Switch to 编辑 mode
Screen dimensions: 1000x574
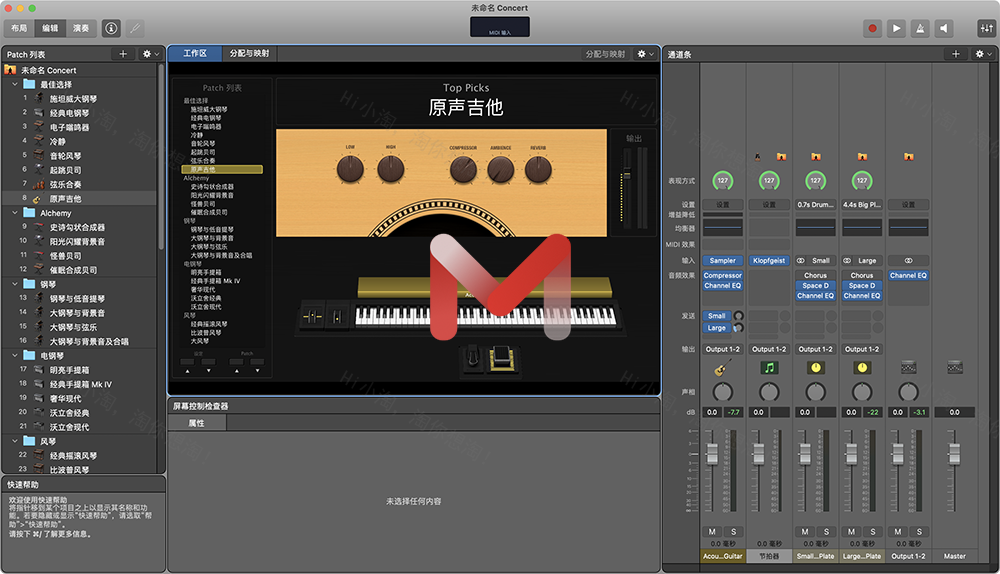50,28
